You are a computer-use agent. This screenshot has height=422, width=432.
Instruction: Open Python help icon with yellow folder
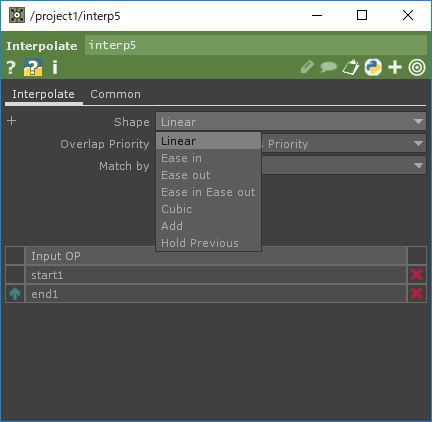click(x=33, y=67)
